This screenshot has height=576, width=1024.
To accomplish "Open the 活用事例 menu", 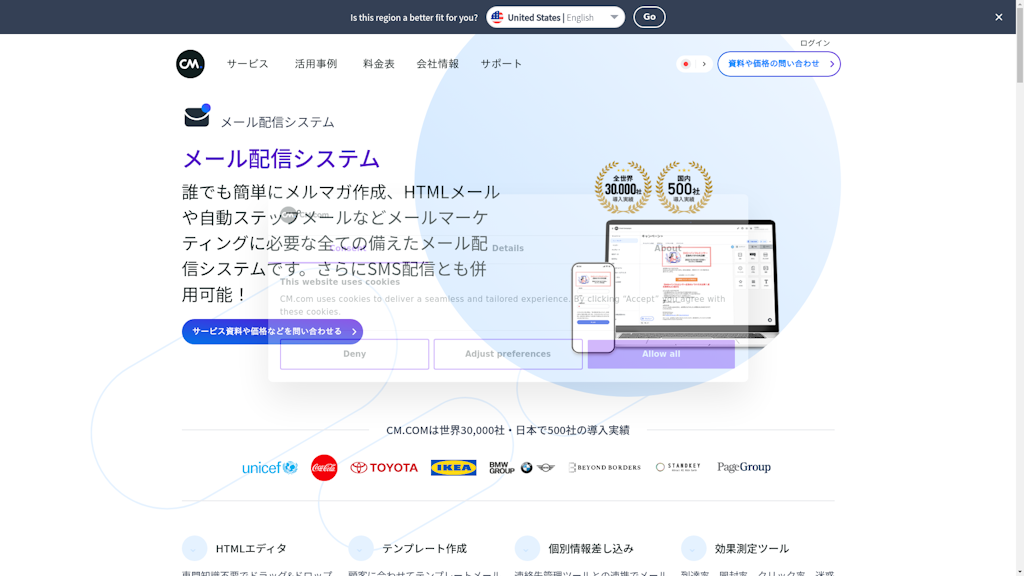I will [315, 64].
